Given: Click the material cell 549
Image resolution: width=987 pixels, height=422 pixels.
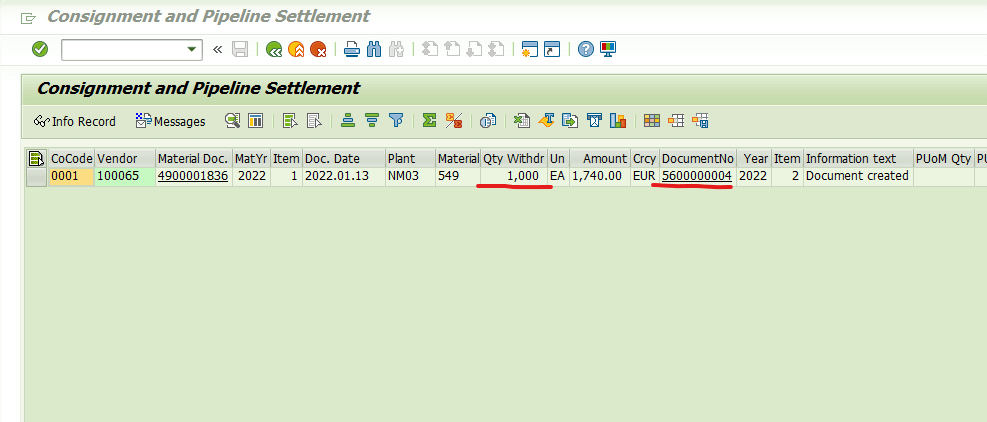Looking at the screenshot, I should [x=458, y=176].
